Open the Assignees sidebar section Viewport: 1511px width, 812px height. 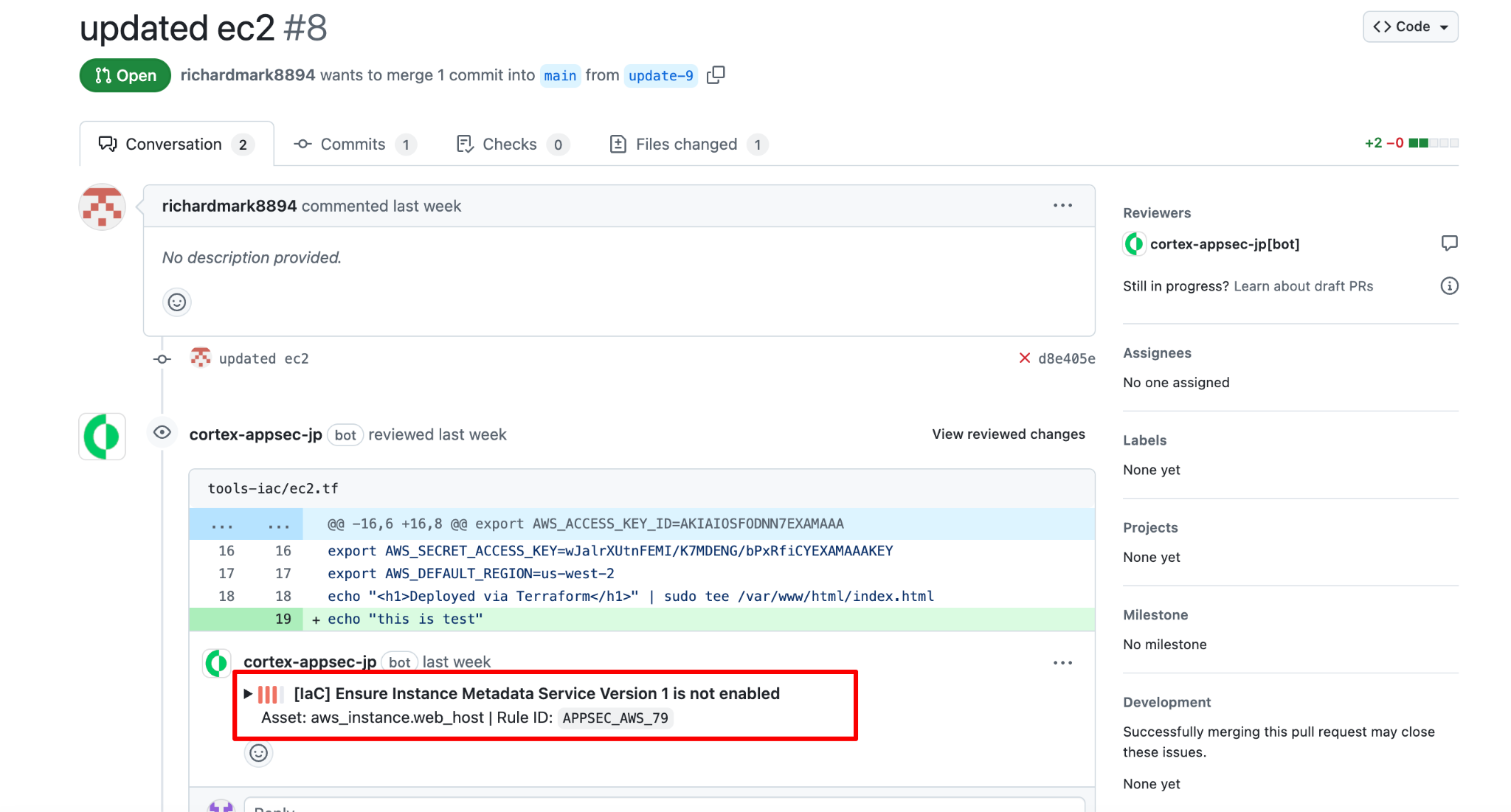coord(1157,353)
